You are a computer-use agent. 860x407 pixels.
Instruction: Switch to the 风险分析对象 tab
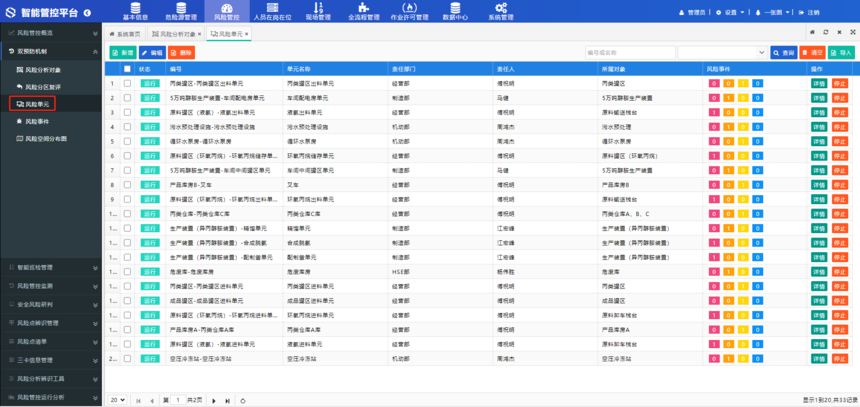tap(178, 34)
